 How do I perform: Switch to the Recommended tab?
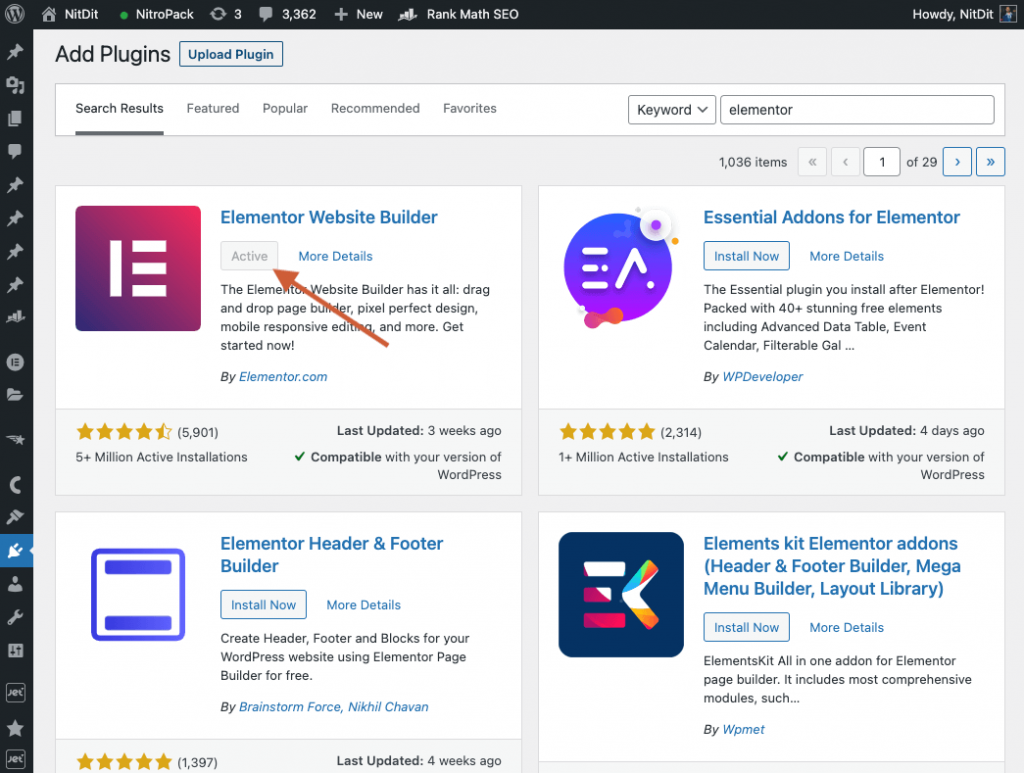coord(376,108)
